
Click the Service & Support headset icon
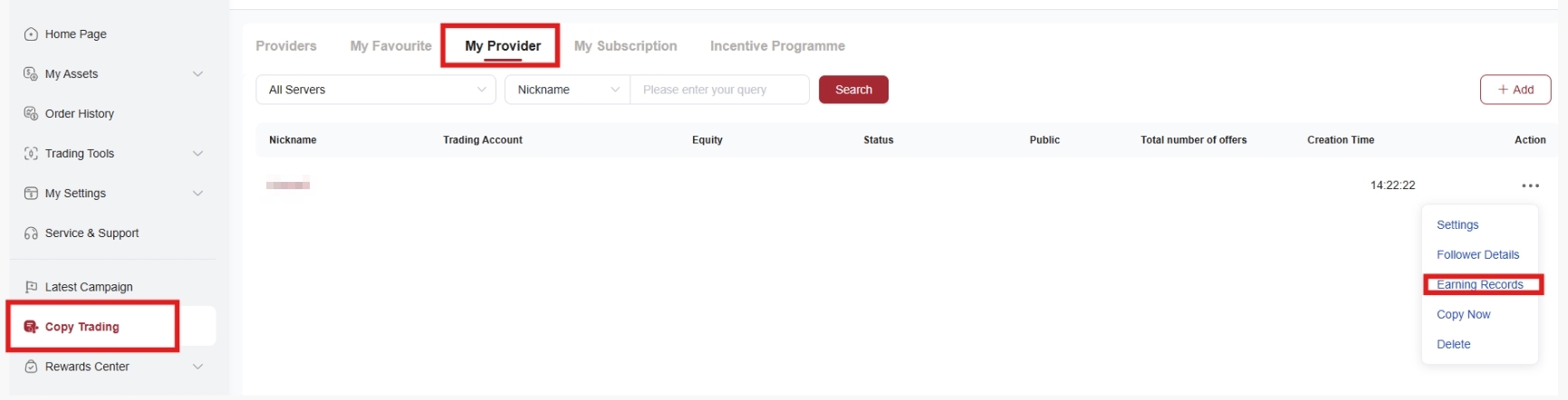pos(31,233)
